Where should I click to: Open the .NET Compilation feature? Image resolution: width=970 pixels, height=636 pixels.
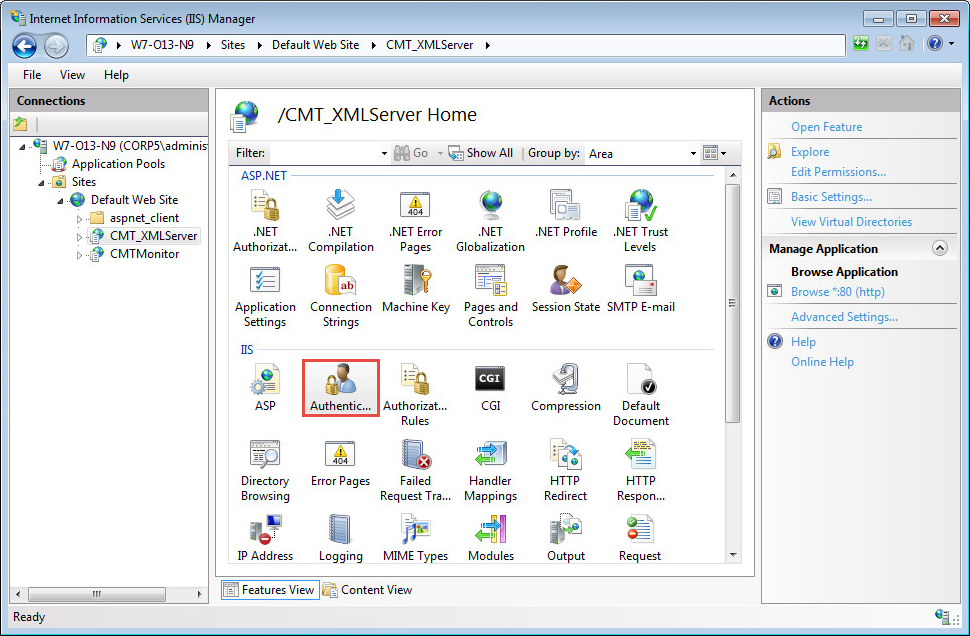point(340,221)
